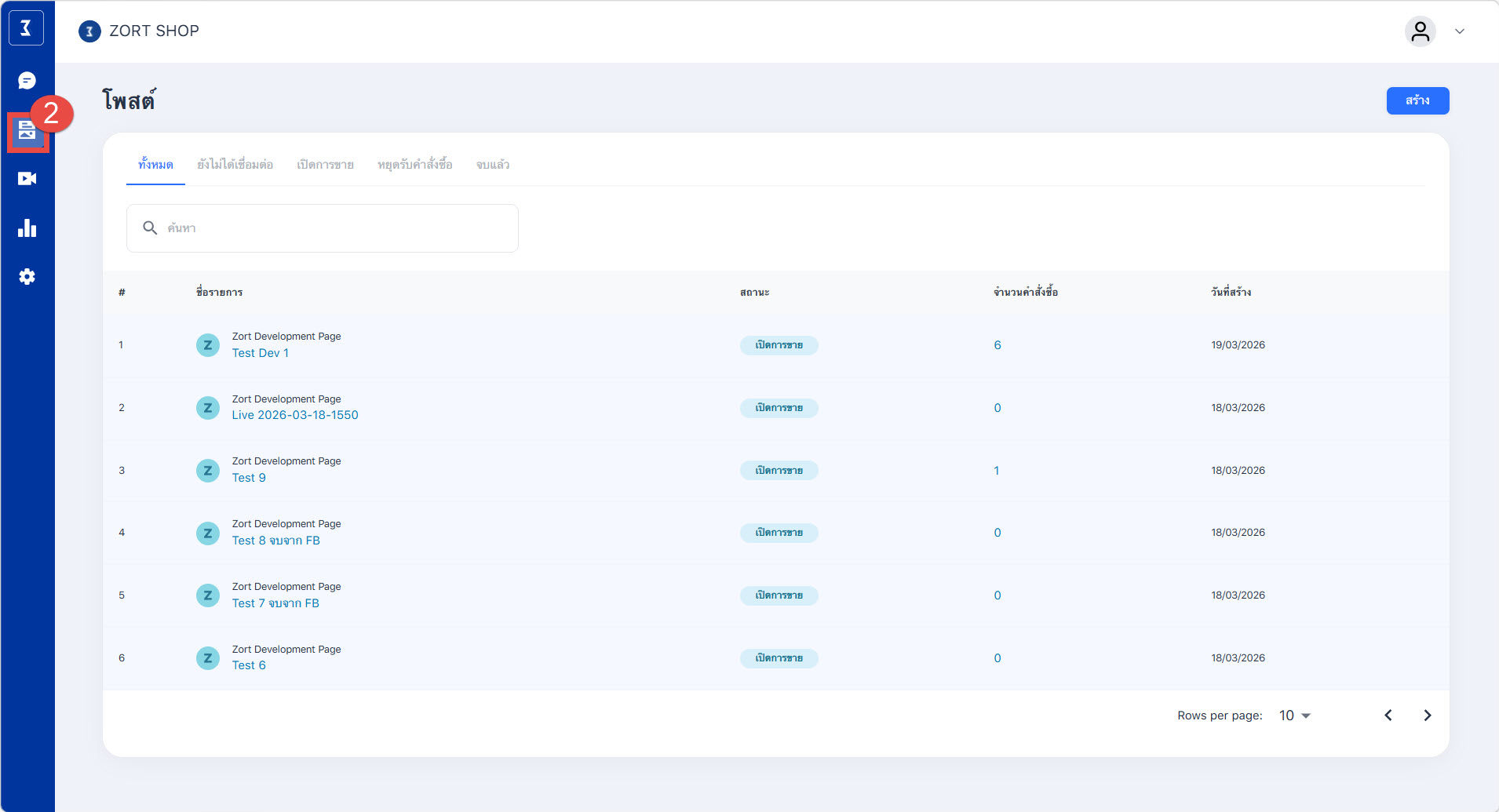Open the Rows per page dropdown
The height and width of the screenshot is (812, 1499).
[1295, 716]
